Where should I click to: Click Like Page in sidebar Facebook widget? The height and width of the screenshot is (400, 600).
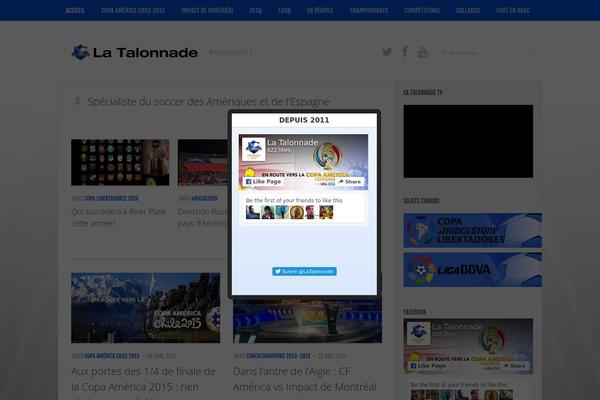(x=428, y=366)
